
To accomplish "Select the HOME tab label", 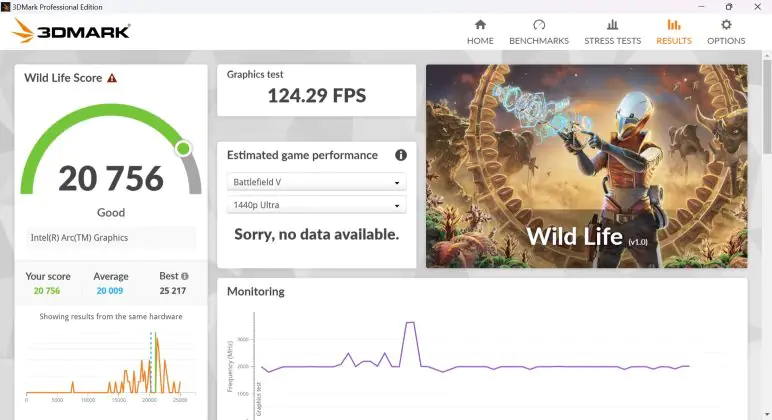I will [x=480, y=41].
